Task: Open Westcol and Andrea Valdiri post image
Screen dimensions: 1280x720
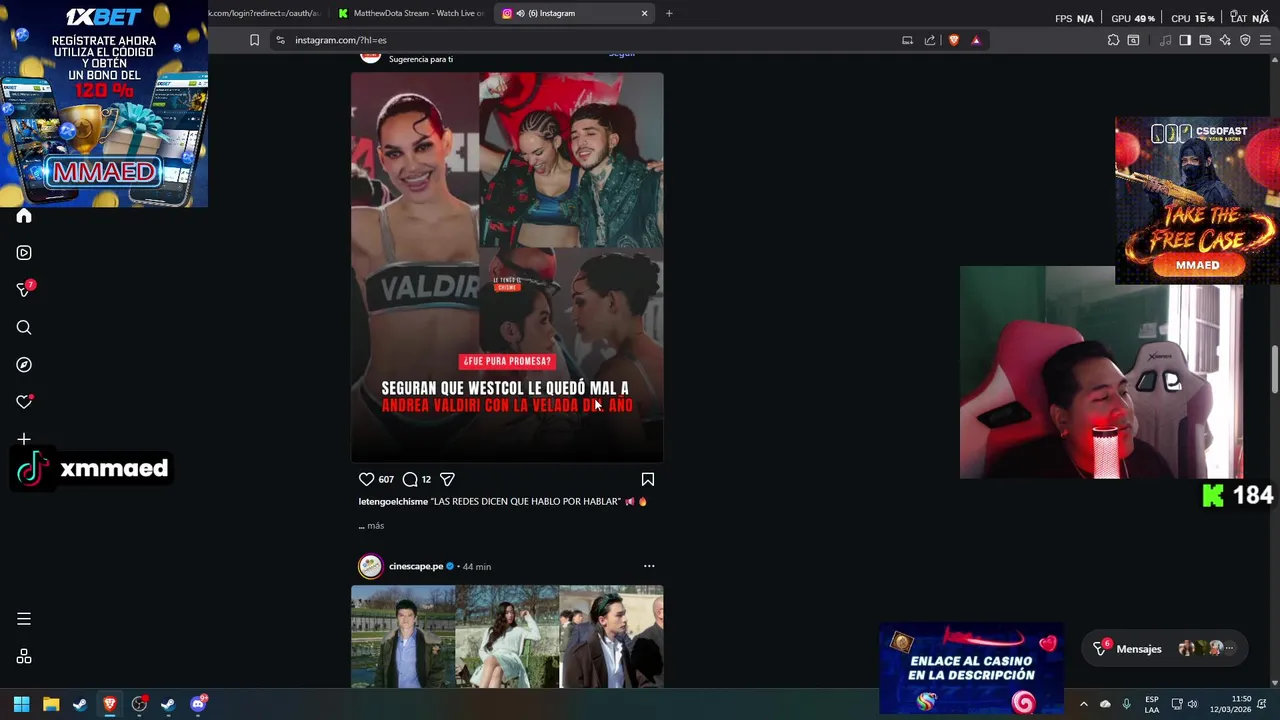Action: point(507,267)
